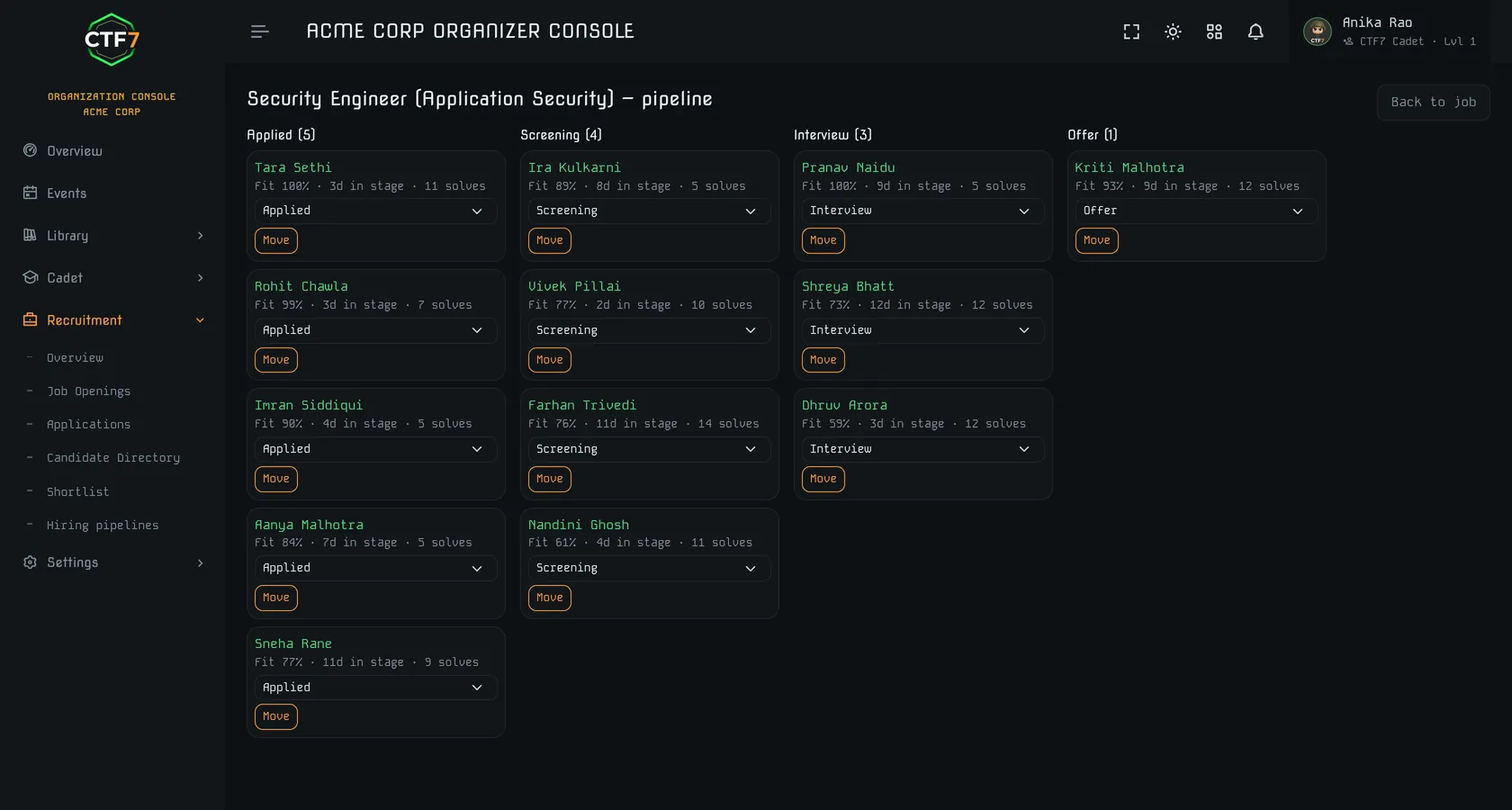Open Applications submenu item
The image size is (1512, 810).
[88, 425]
